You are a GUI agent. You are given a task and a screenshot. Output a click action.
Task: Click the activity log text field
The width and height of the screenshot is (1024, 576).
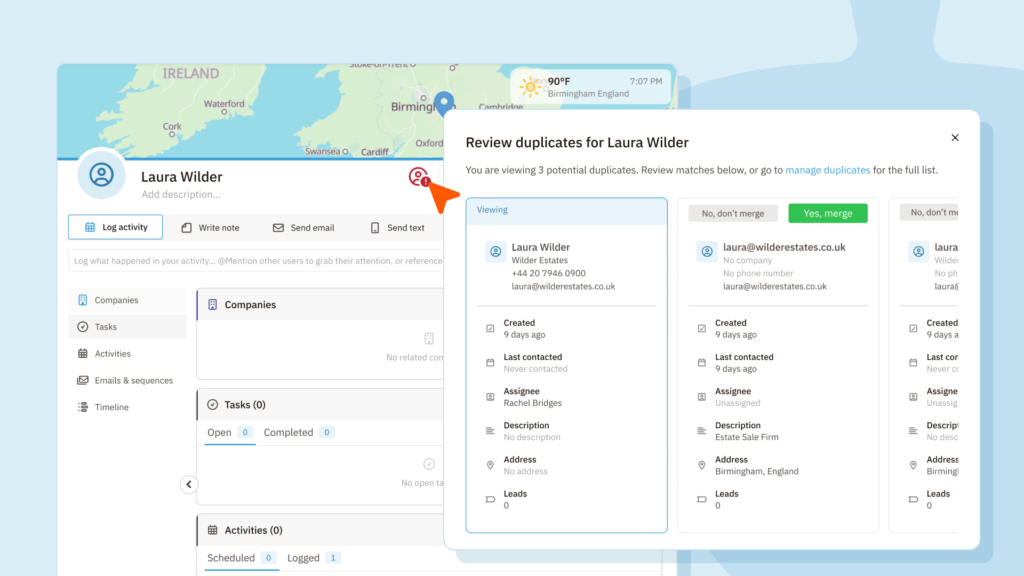pyautogui.click(x=256, y=261)
